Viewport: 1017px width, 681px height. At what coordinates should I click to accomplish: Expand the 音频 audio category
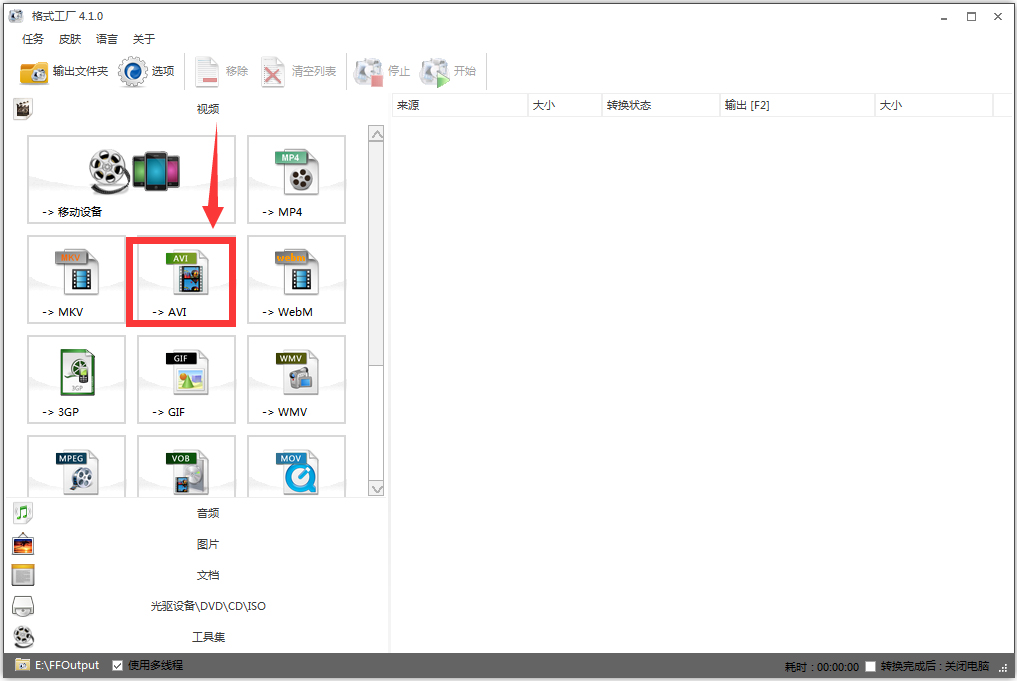coord(207,513)
